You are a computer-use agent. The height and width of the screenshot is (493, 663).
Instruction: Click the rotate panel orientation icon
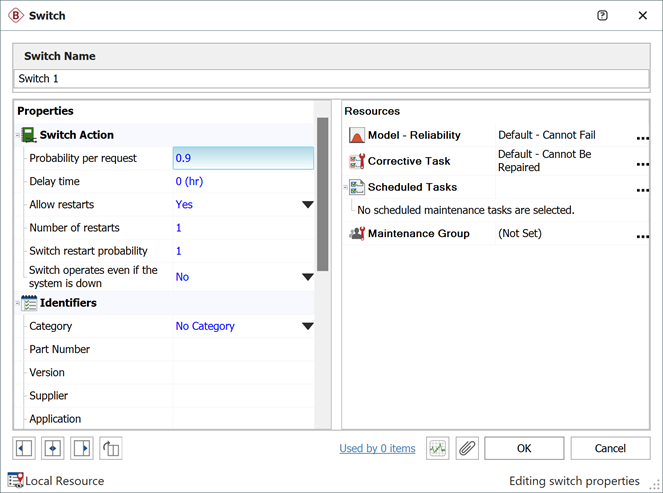click(x=111, y=449)
